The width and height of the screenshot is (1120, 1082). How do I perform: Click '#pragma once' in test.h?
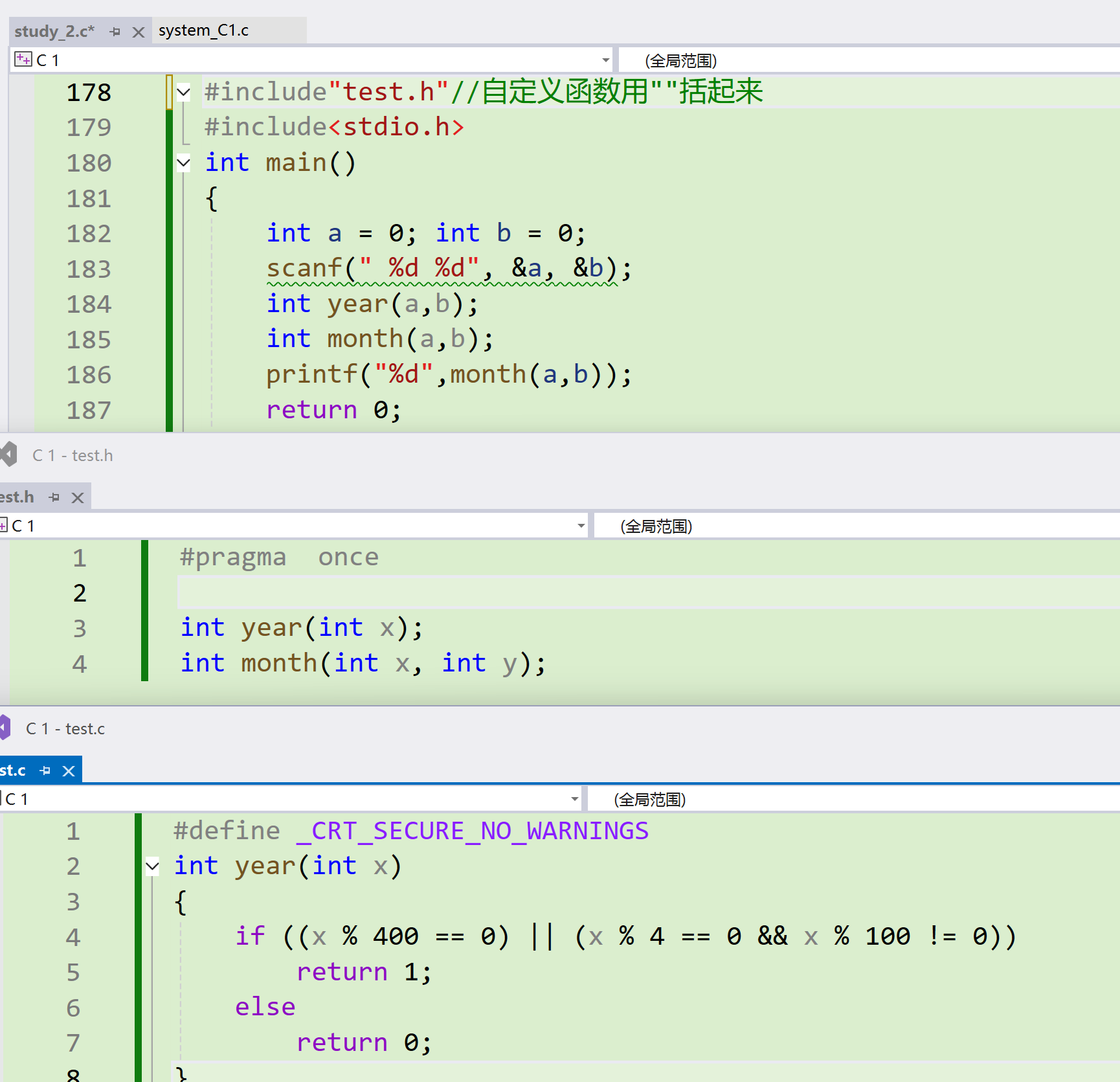pos(279,557)
